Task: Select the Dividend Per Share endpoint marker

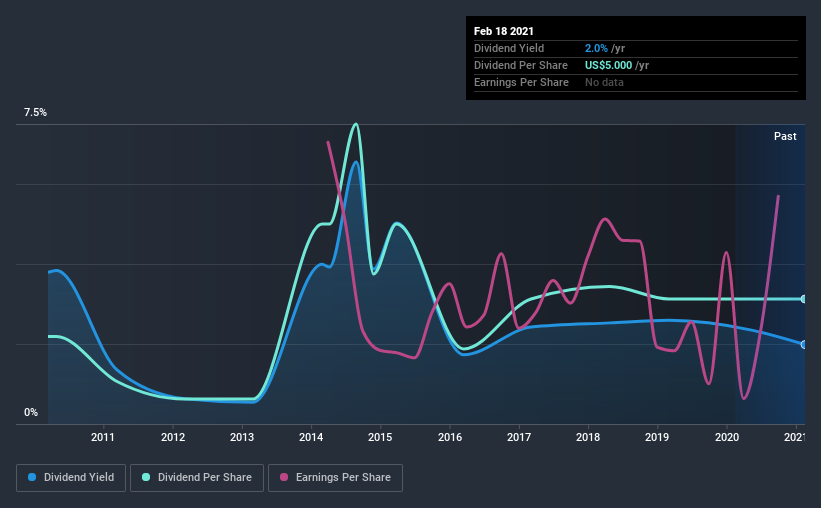Action: (803, 299)
